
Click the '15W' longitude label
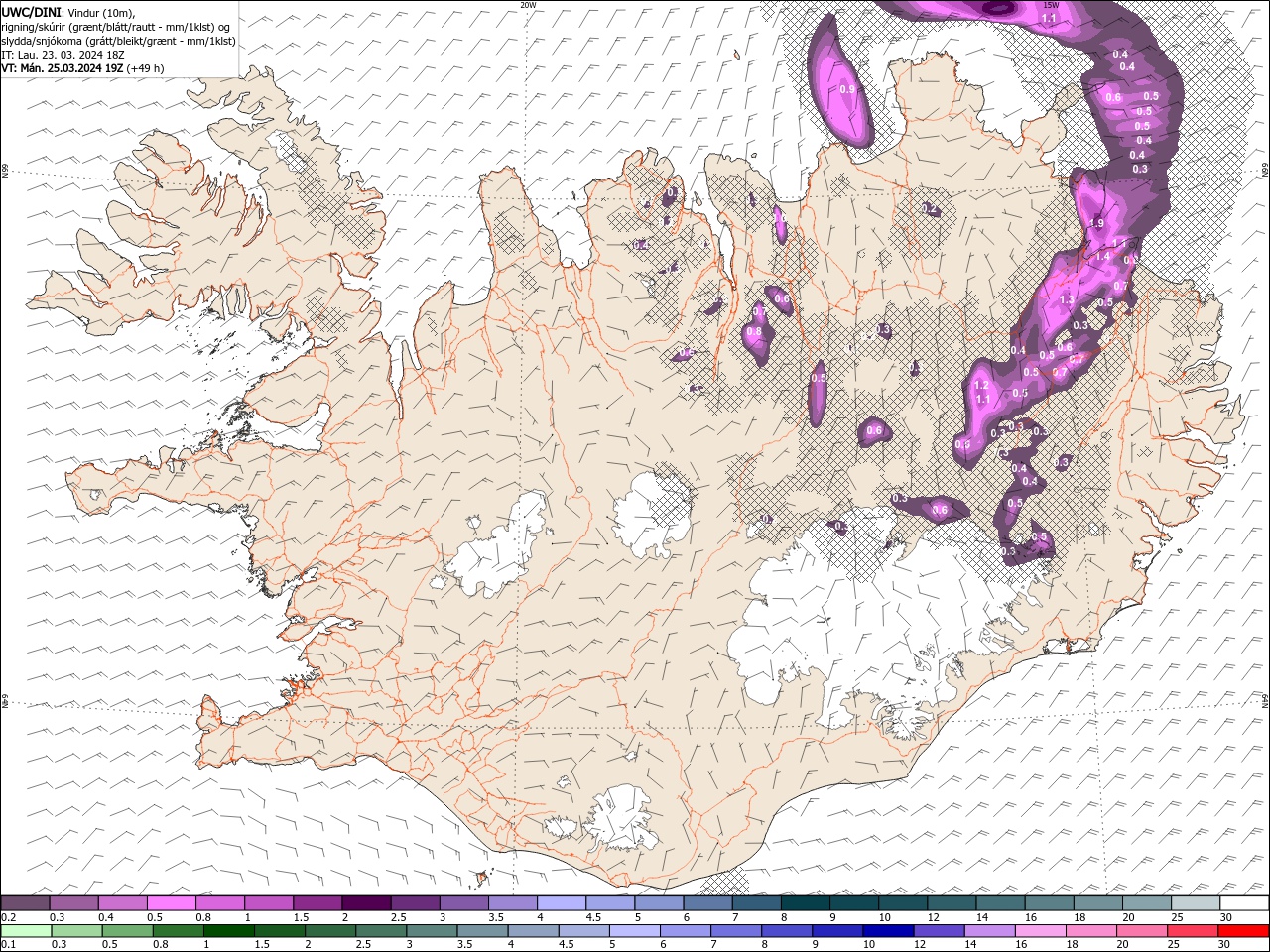point(1051,5)
